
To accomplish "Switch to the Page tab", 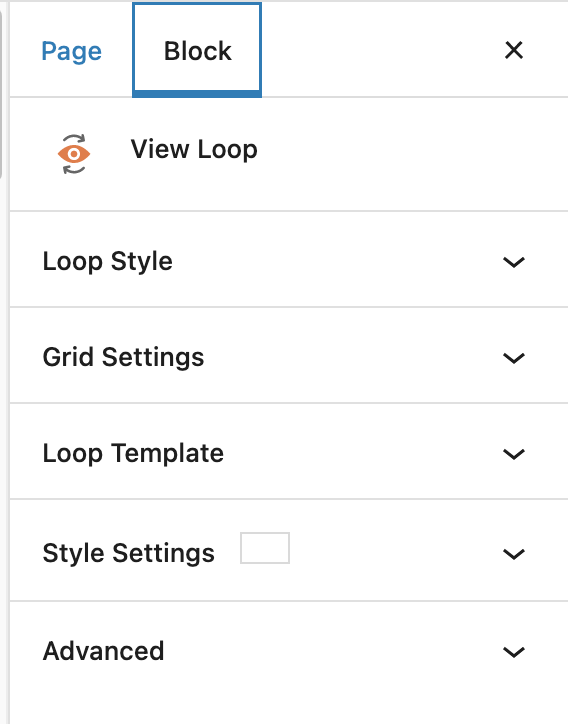I will click(72, 50).
